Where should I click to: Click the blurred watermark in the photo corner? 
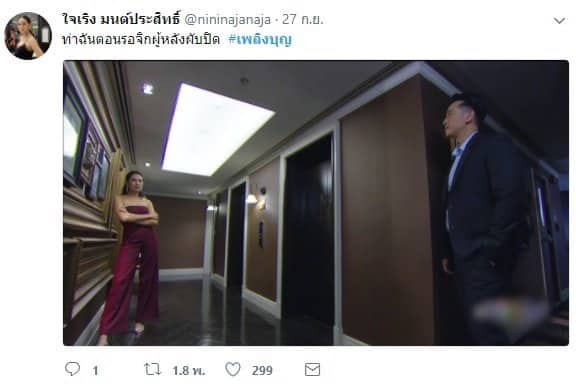click(x=510, y=312)
